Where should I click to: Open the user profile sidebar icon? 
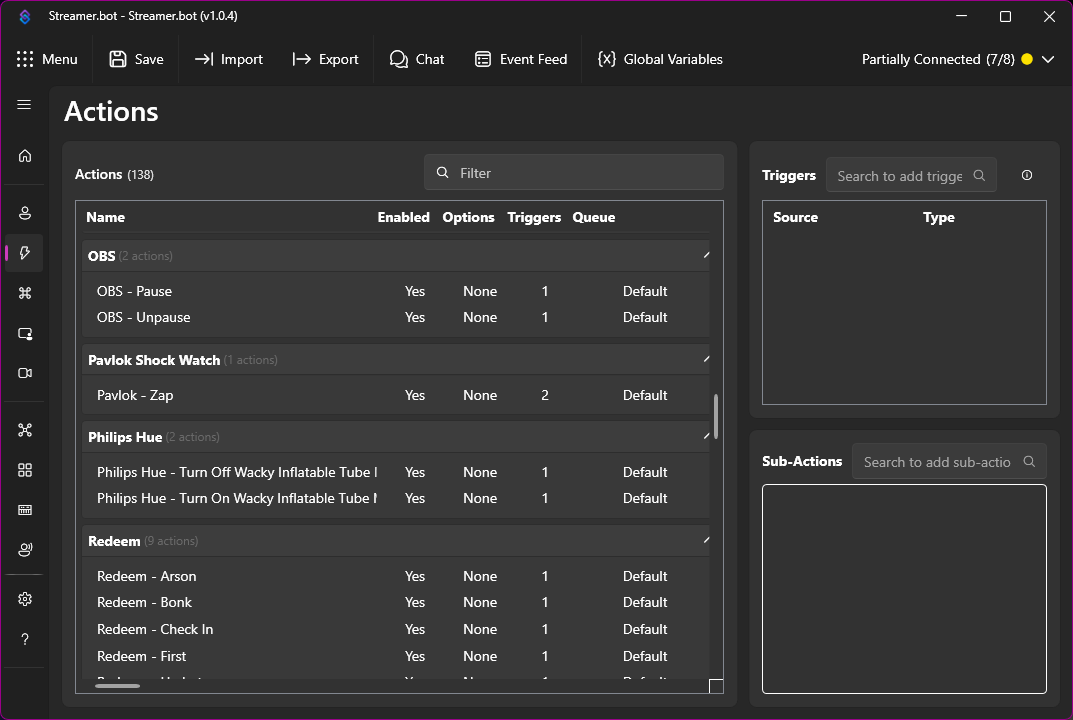coord(25,213)
